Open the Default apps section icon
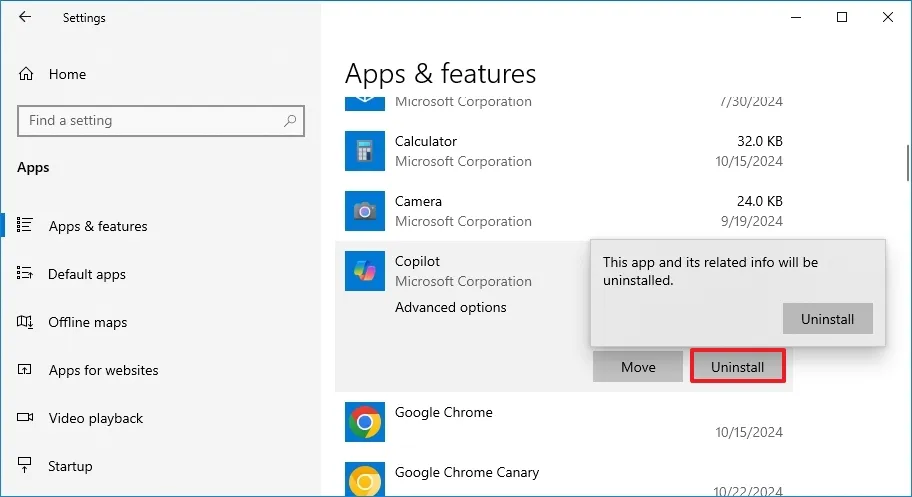Image resolution: width=912 pixels, height=497 pixels. click(24, 273)
